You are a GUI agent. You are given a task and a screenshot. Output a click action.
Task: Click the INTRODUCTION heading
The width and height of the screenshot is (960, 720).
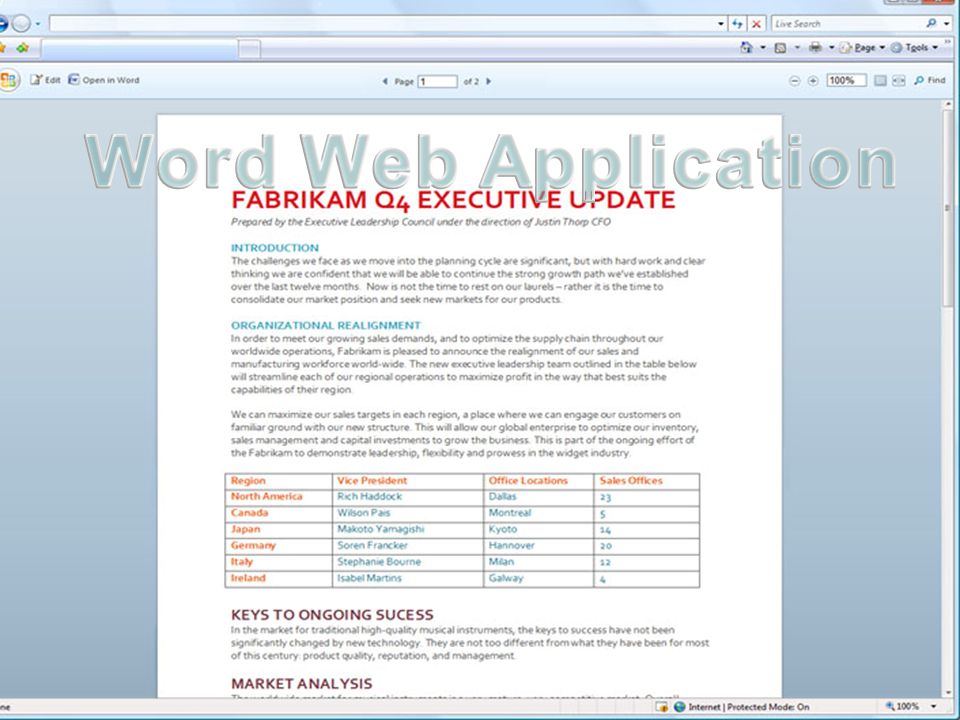coord(274,248)
